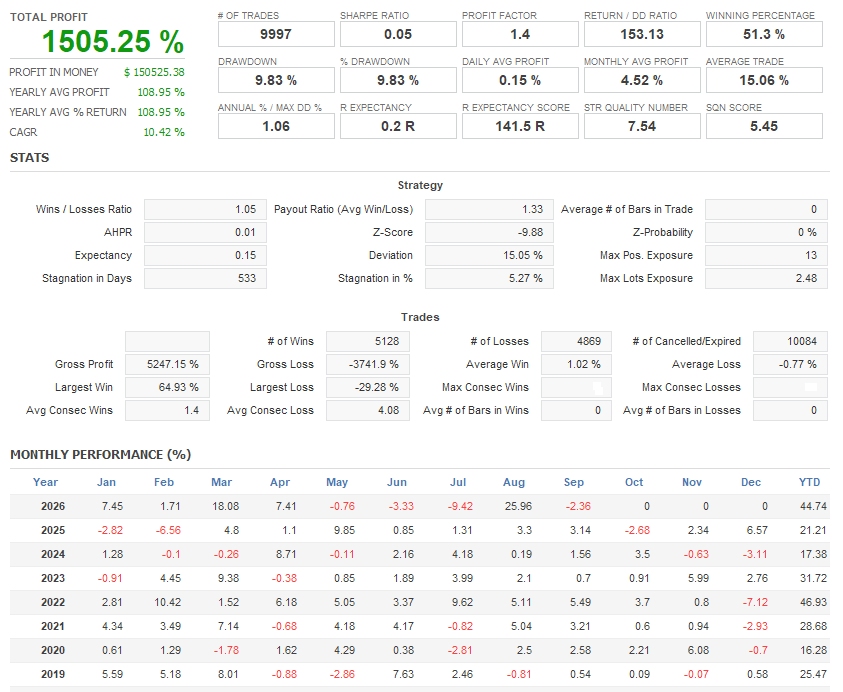Viewport: 843px width, 692px height.
Task: Click the Sharpe Ratio value 0.05
Action: [398, 34]
